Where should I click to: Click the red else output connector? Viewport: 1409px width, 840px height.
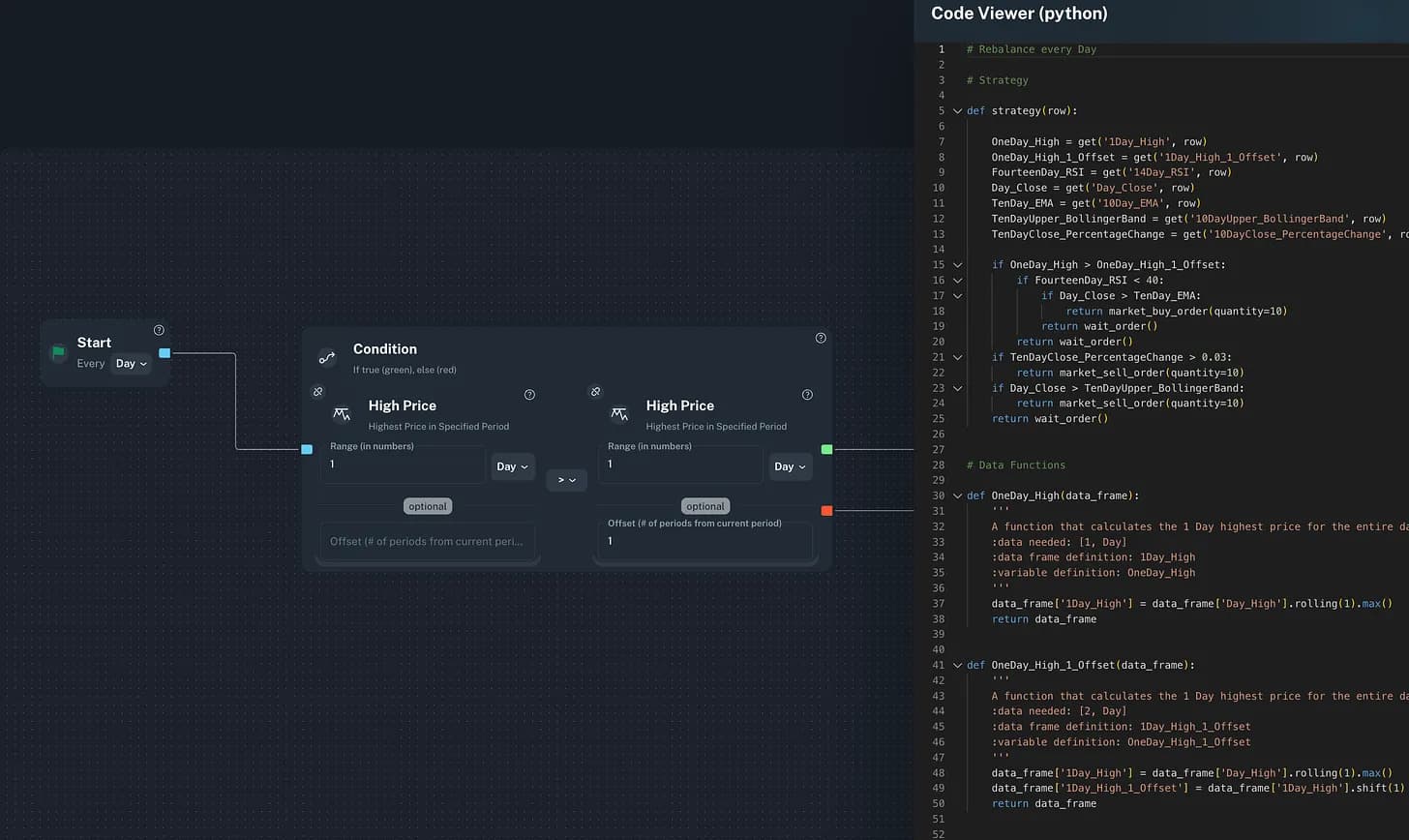pos(826,511)
